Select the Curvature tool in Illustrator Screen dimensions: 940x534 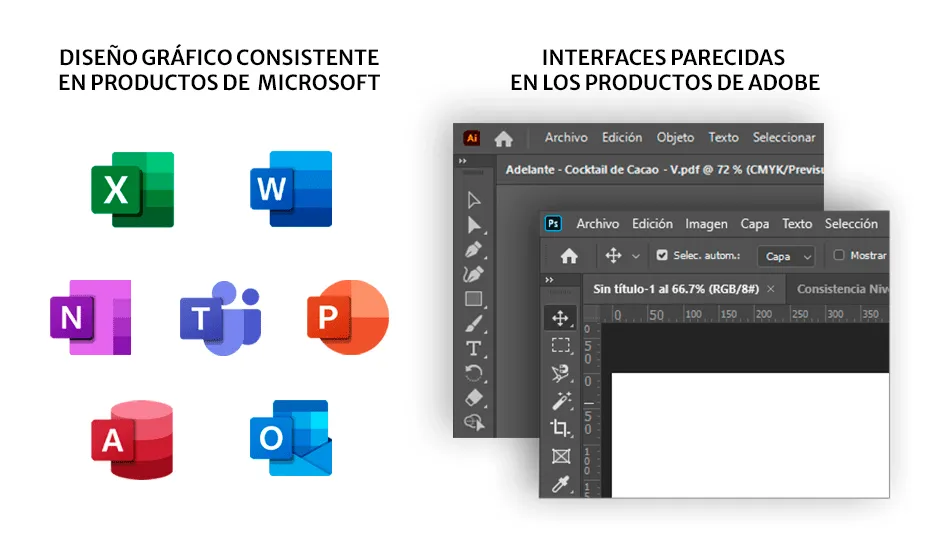474,274
